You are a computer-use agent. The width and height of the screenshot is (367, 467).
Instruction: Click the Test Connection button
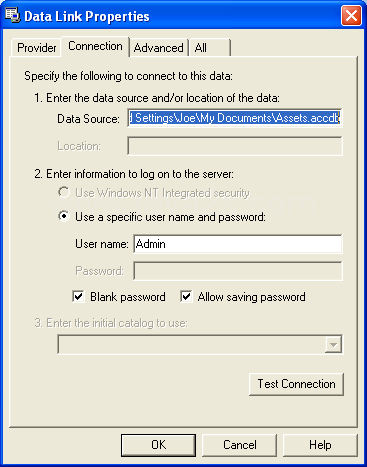(x=296, y=384)
